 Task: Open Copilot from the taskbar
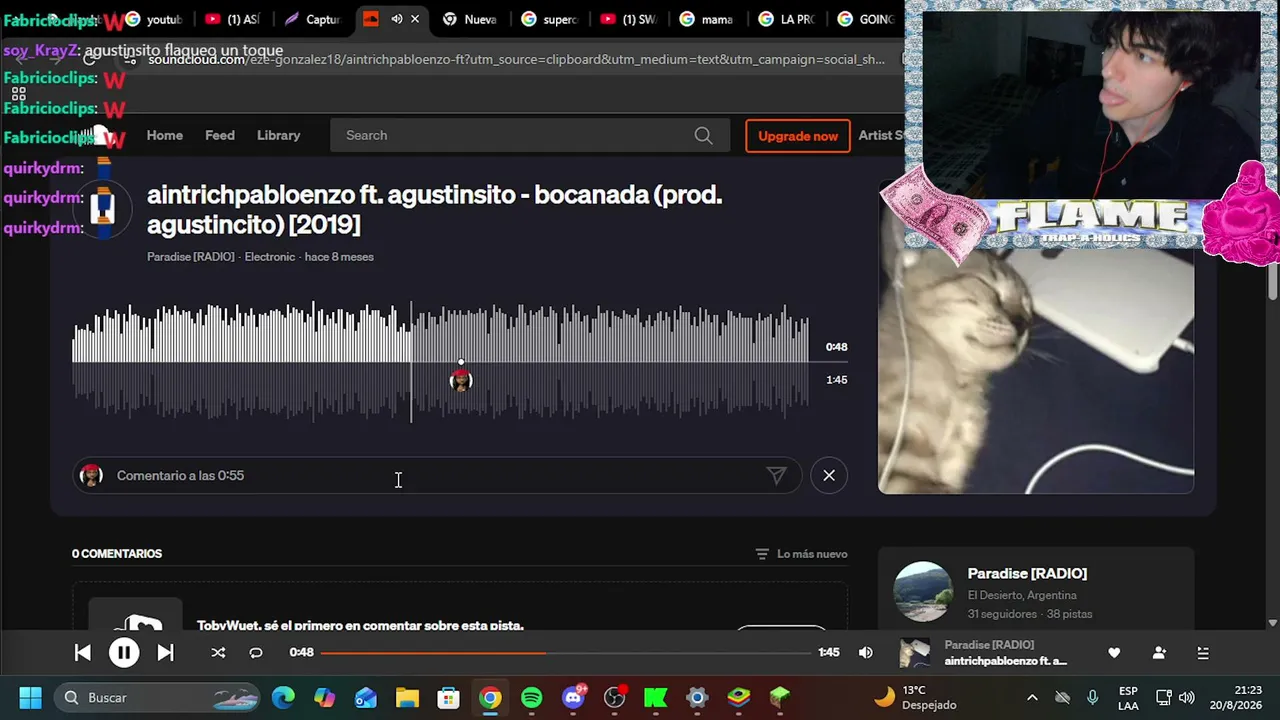tap(325, 697)
